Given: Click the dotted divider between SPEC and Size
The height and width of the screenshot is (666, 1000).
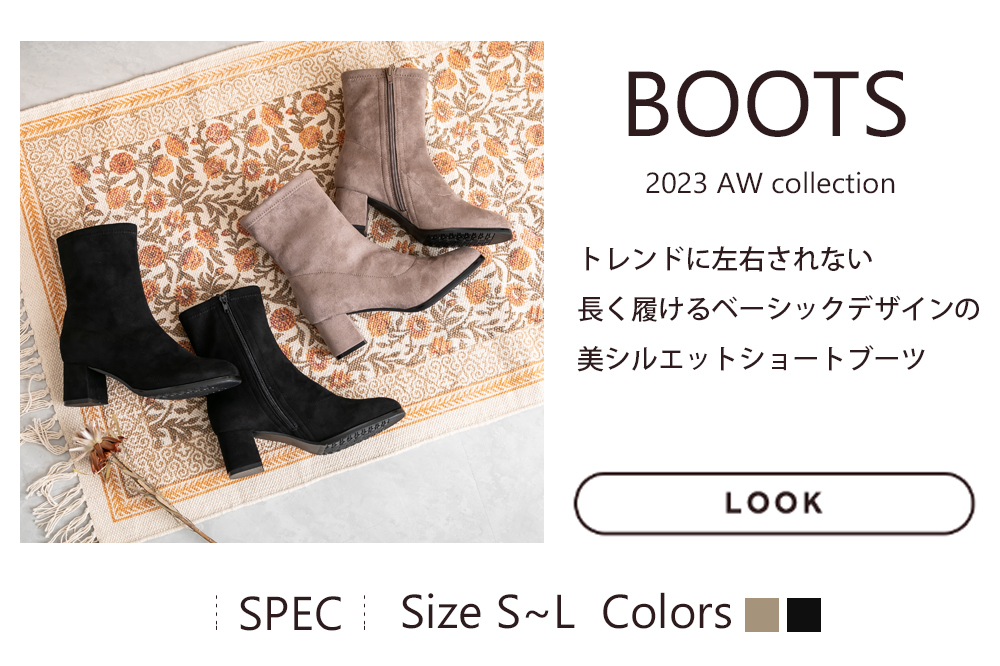Looking at the screenshot, I should pos(365,612).
